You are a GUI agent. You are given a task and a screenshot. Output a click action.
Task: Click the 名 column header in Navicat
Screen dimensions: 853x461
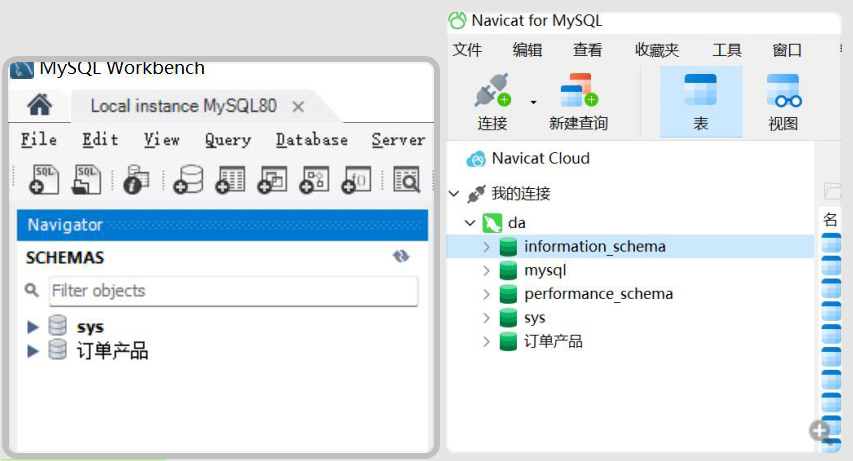click(830, 219)
